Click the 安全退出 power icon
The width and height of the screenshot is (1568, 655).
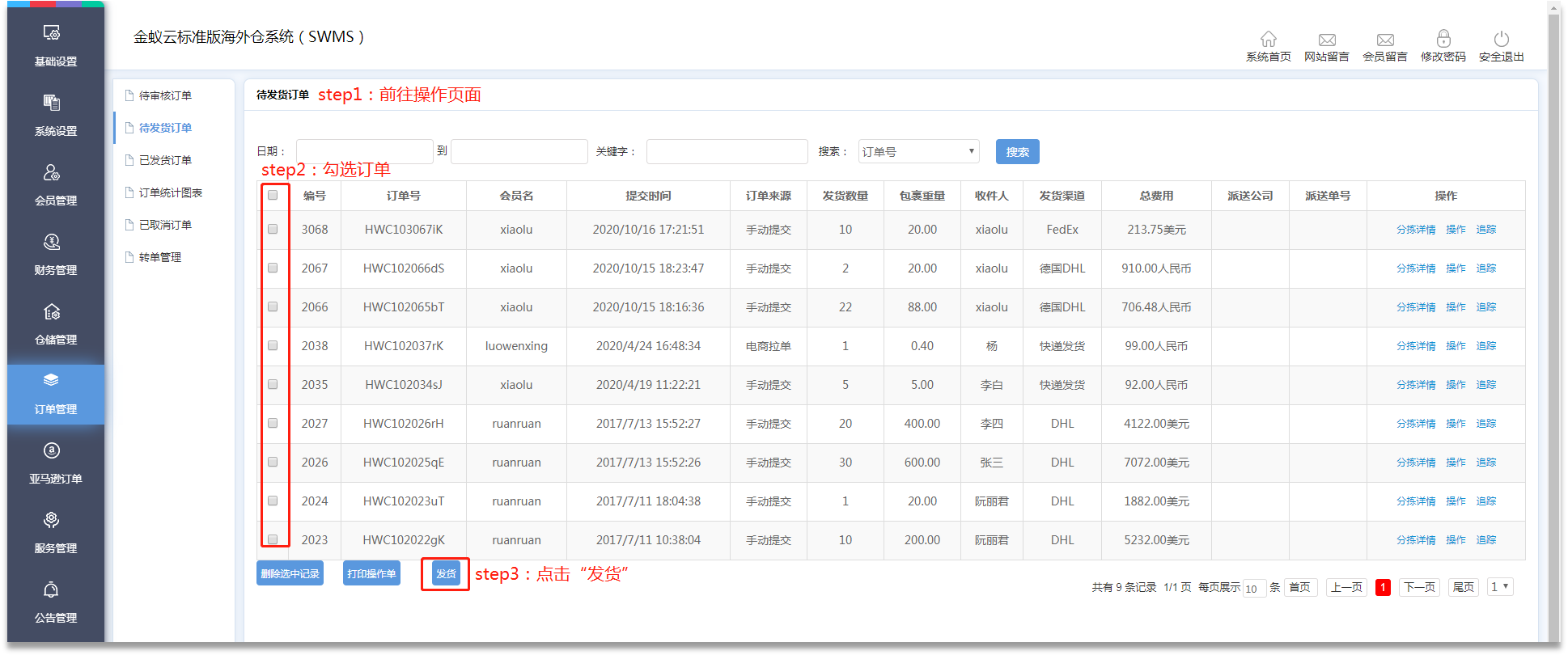pyautogui.click(x=1501, y=39)
